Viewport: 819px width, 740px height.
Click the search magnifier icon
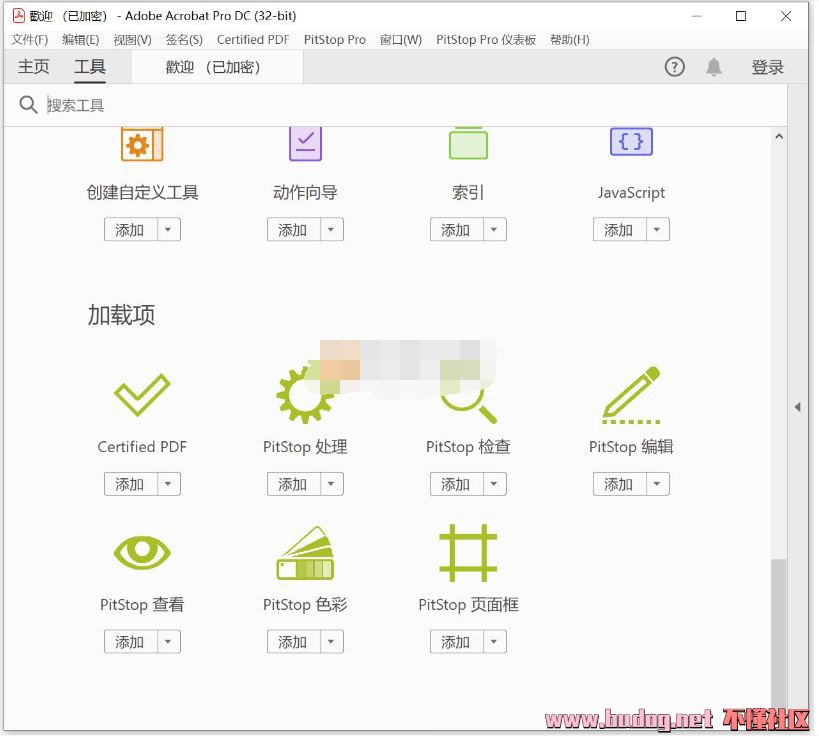point(28,105)
